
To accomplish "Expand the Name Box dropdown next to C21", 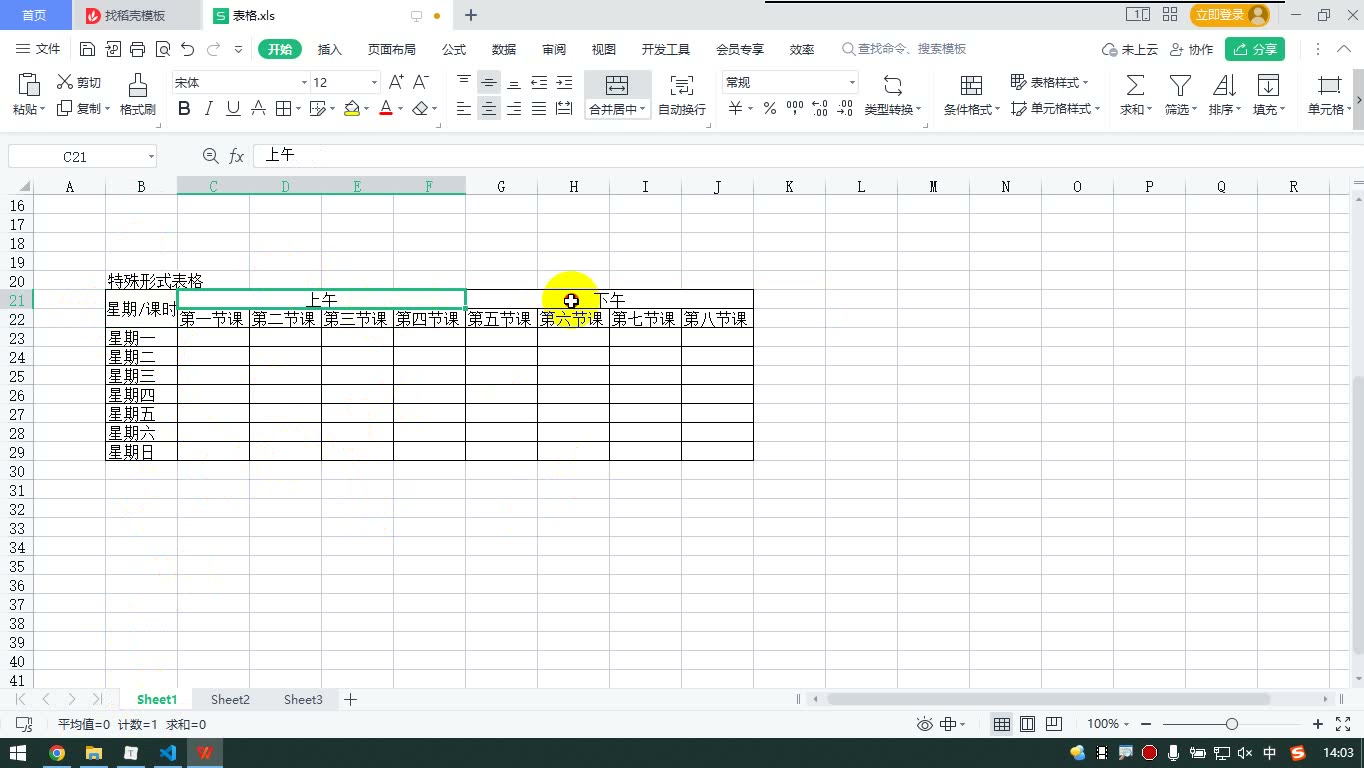I will pyautogui.click(x=151, y=156).
